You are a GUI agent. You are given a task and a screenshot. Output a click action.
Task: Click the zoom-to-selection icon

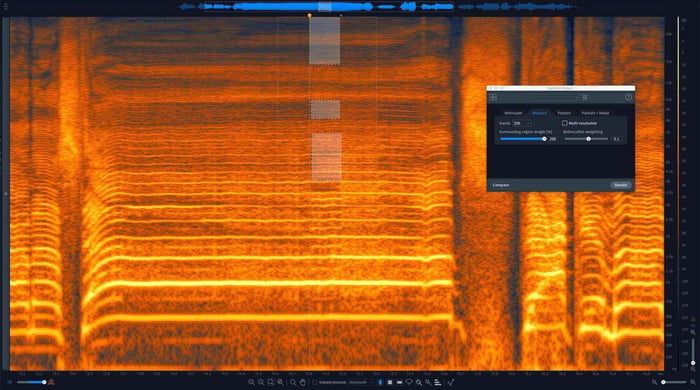click(271, 382)
